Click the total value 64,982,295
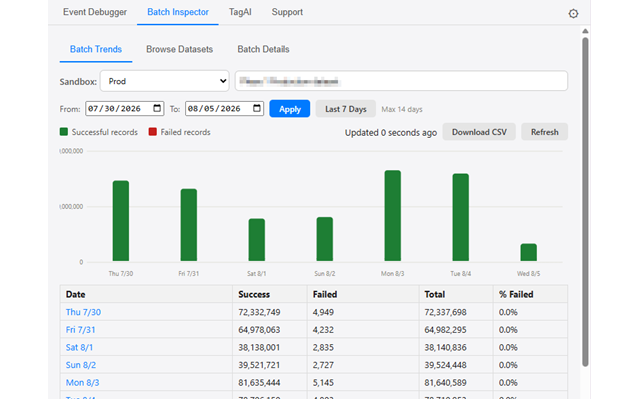 [445, 330]
